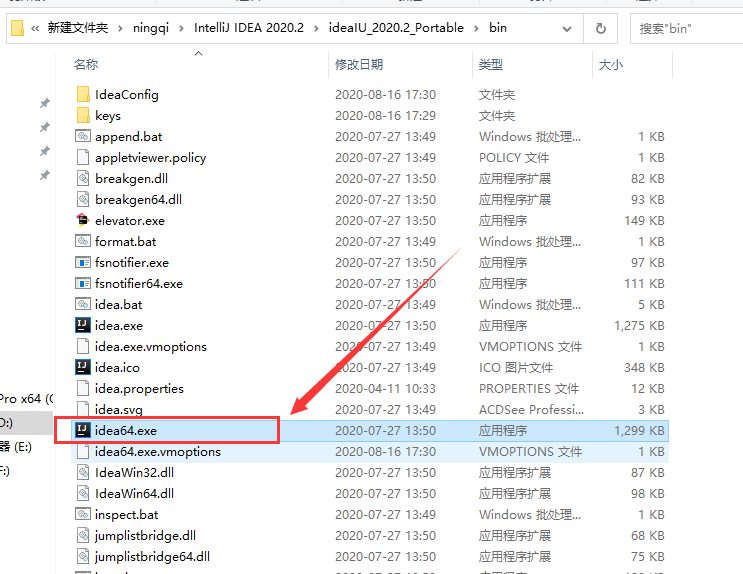Click the address bar folder icon
The height and width of the screenshot is (574, 743).
pyautogui.click(x=18, y=28)
